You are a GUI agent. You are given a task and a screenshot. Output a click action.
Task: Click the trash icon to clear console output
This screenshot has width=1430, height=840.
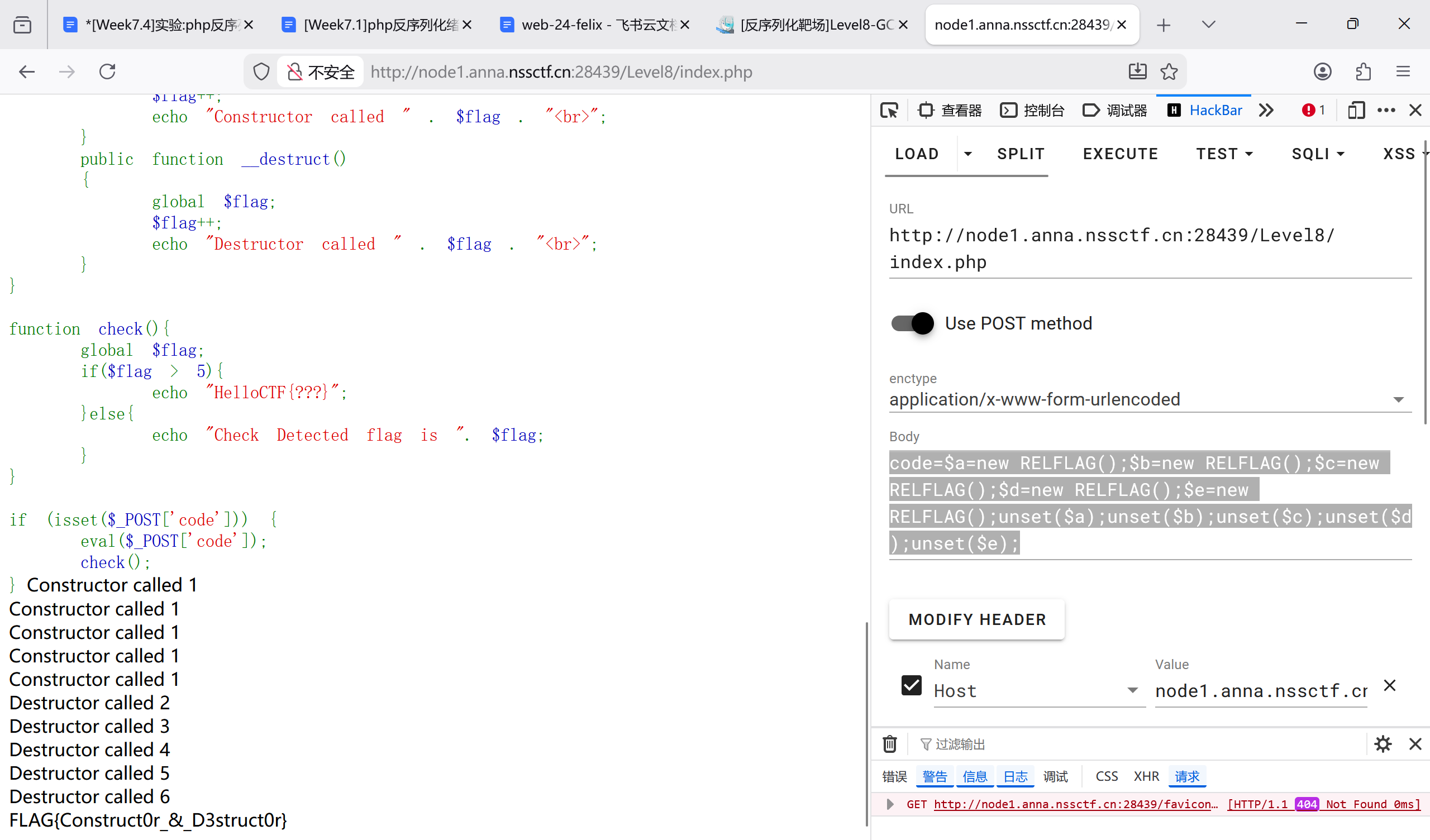889,743
